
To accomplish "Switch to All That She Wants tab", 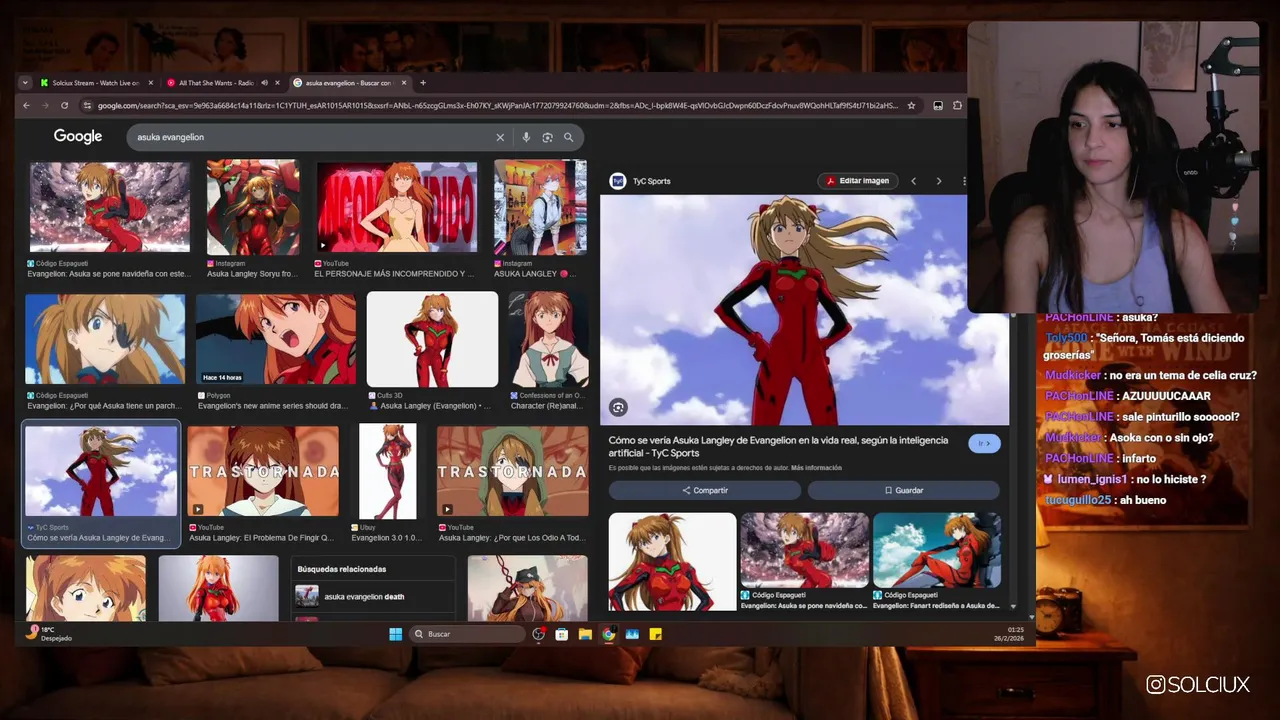I will click(x=222, y=83).
